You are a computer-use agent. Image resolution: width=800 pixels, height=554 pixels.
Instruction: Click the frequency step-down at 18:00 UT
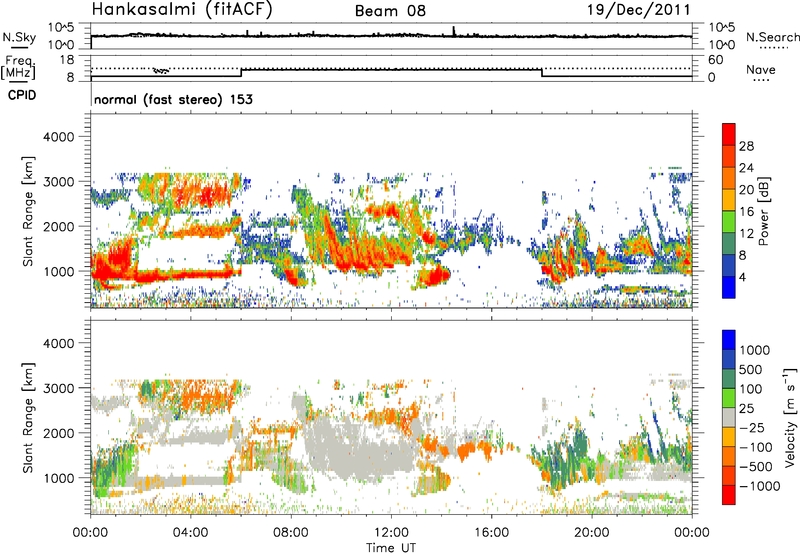[541, 73]
